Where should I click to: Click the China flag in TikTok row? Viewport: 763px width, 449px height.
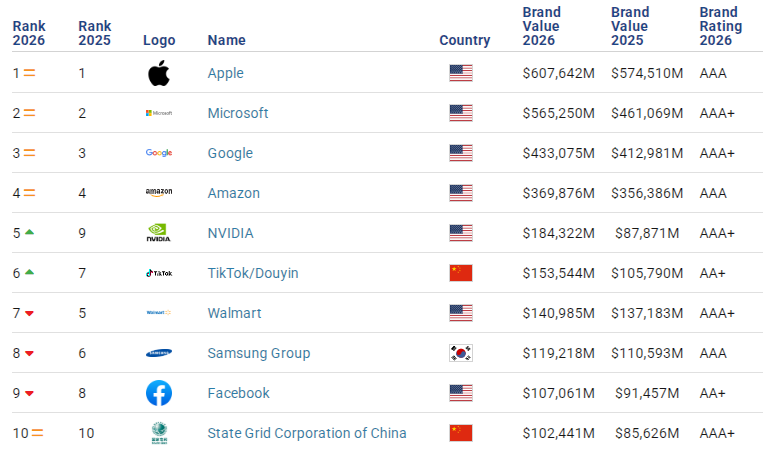click(460, 273)
